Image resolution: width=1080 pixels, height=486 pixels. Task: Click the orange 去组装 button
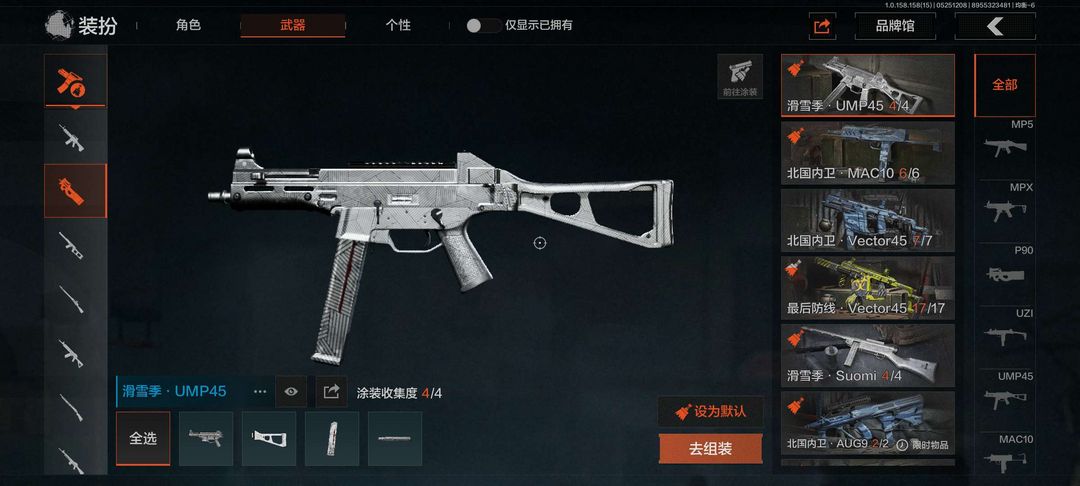(x=711, y=449)
